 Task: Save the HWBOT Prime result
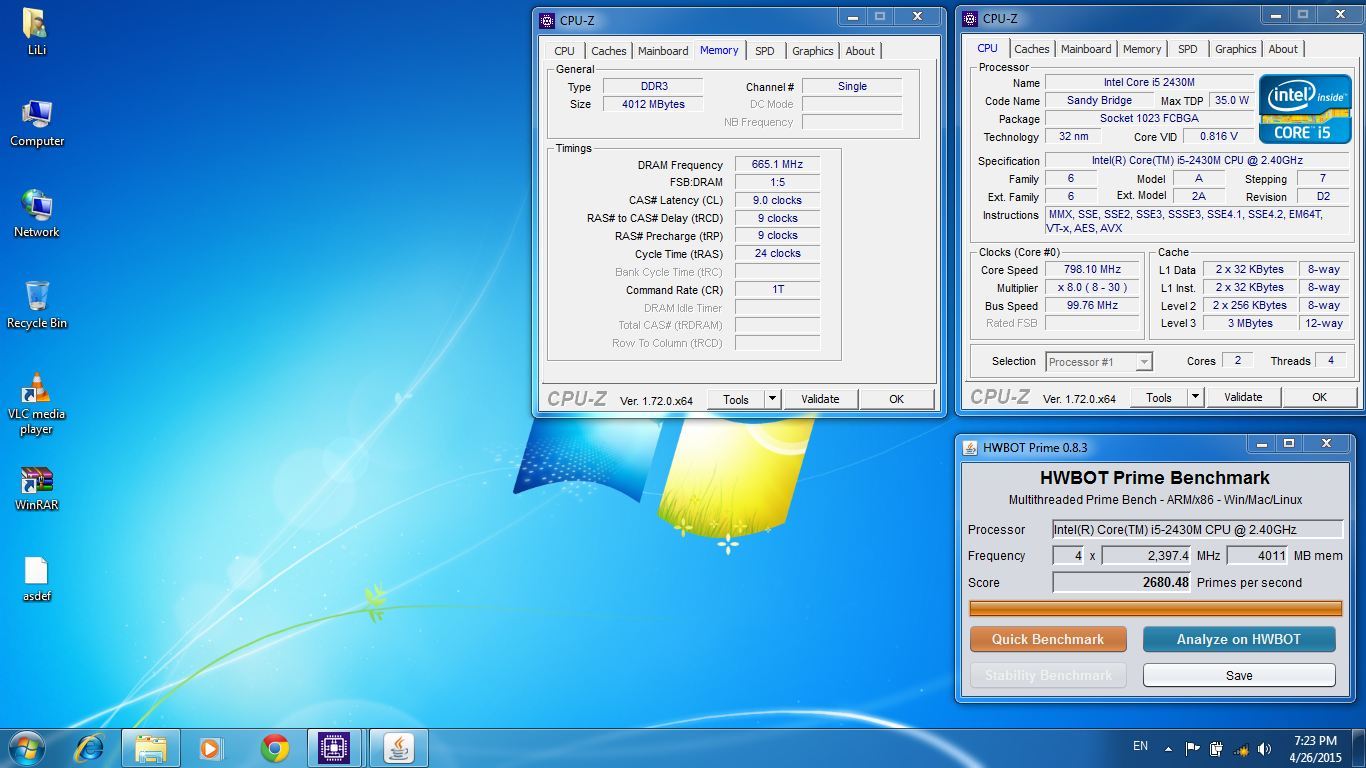(1239, 675)
